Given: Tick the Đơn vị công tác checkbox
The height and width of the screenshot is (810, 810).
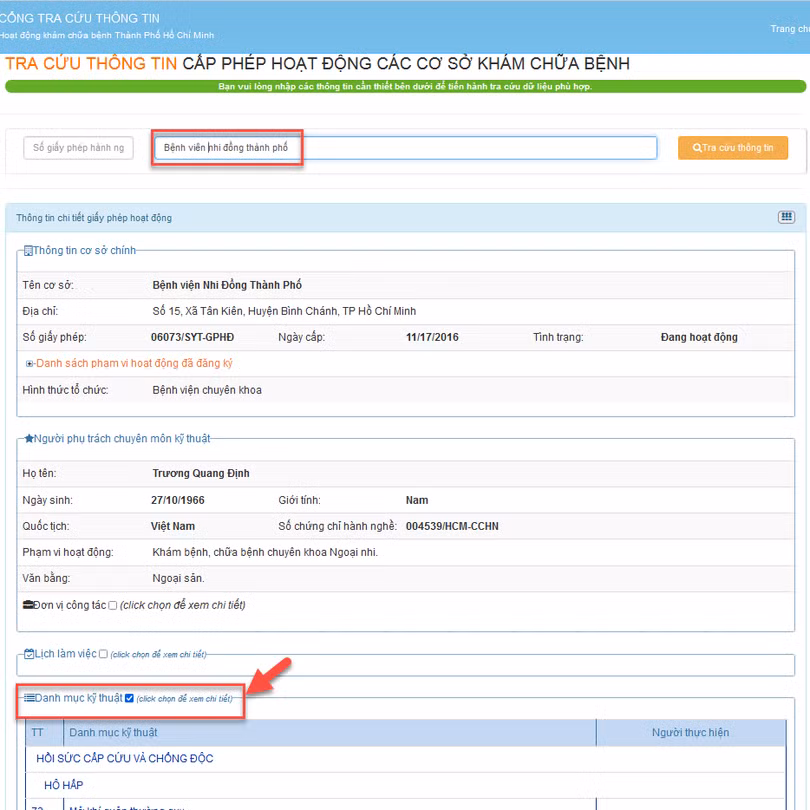Looking at the screenshot, I should [x=112, y=606].
